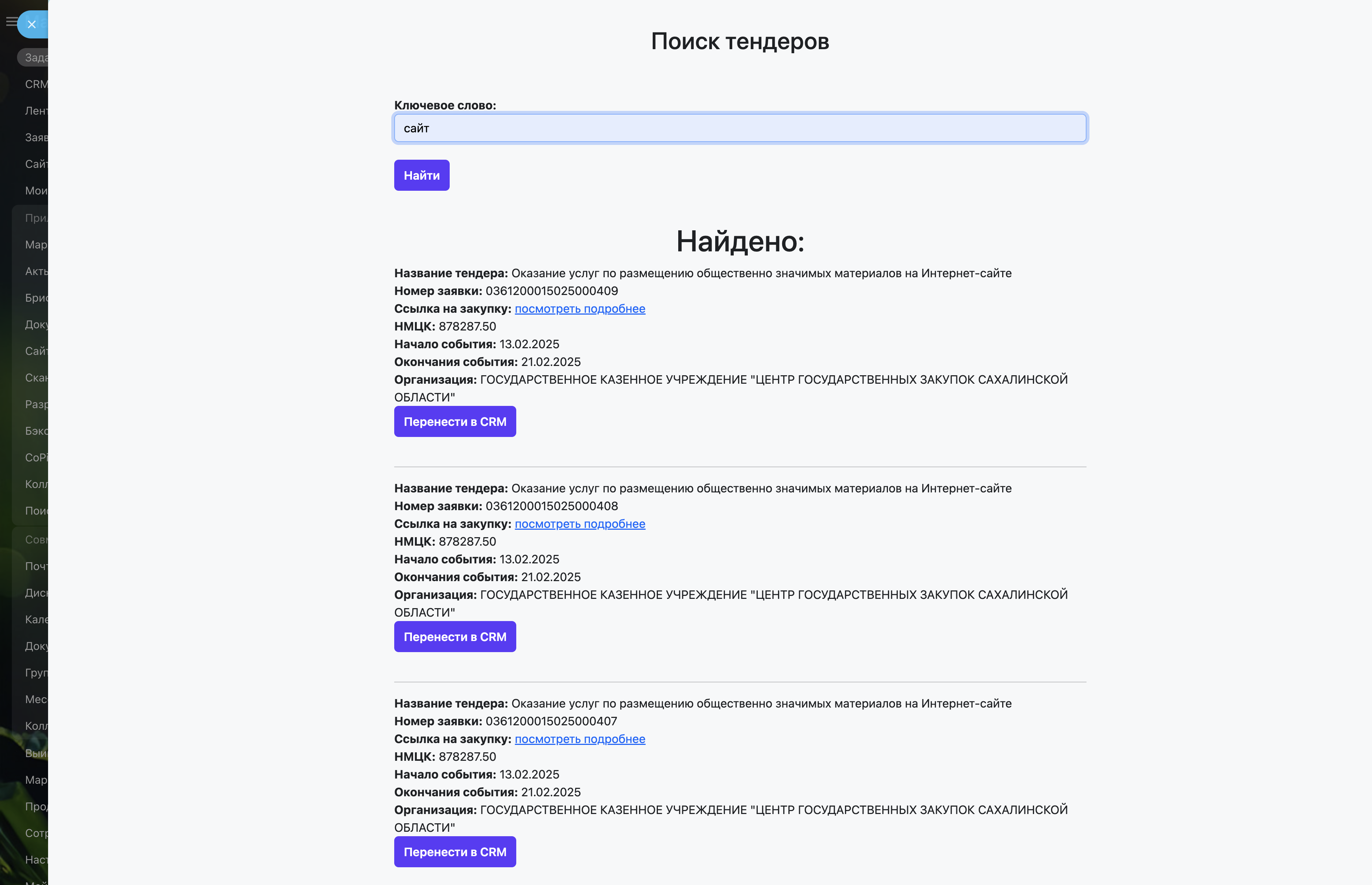Go to Лента in the left menu
The width and height of the screenshot is (1372, 885).
[x=36, y=110]
